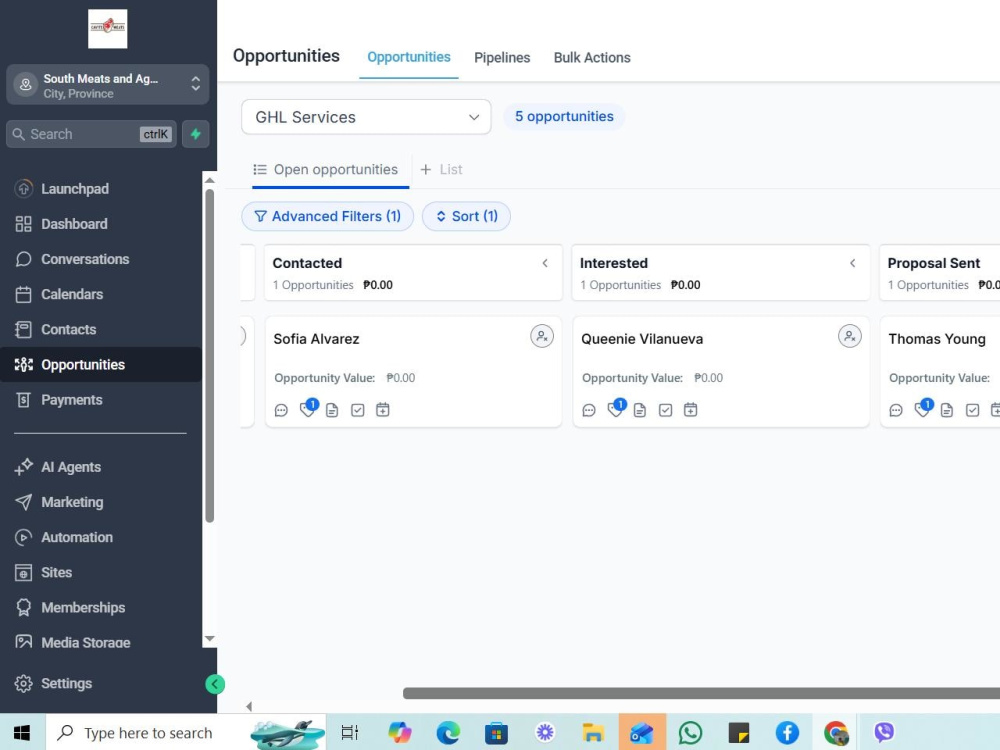Open notes icon on Thomas Young card
Viewport: 1000px width, 750px height.
pyautogui.click(x=947, y=410)
